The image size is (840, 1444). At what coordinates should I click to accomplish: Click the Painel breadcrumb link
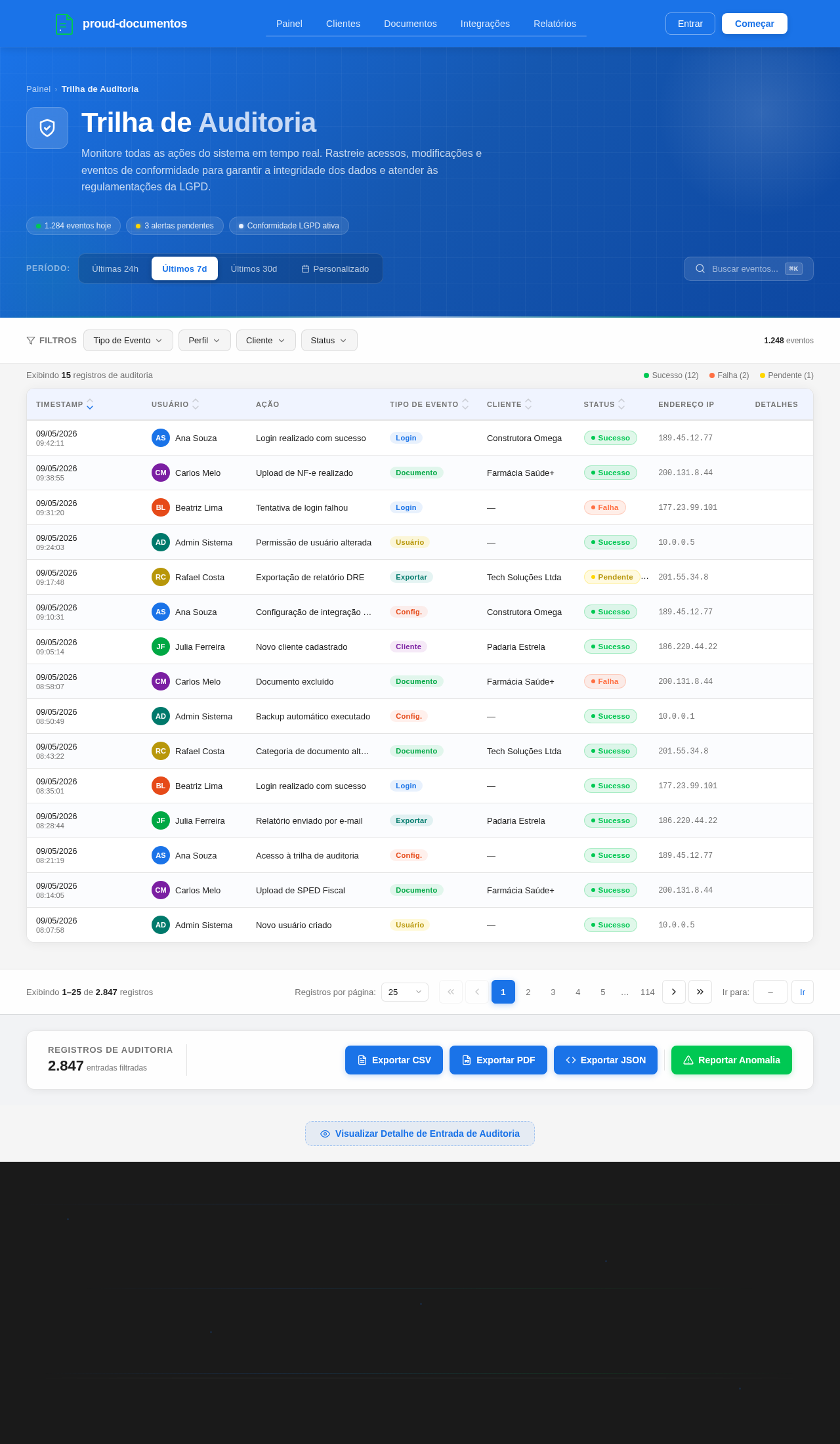[38, 89]
